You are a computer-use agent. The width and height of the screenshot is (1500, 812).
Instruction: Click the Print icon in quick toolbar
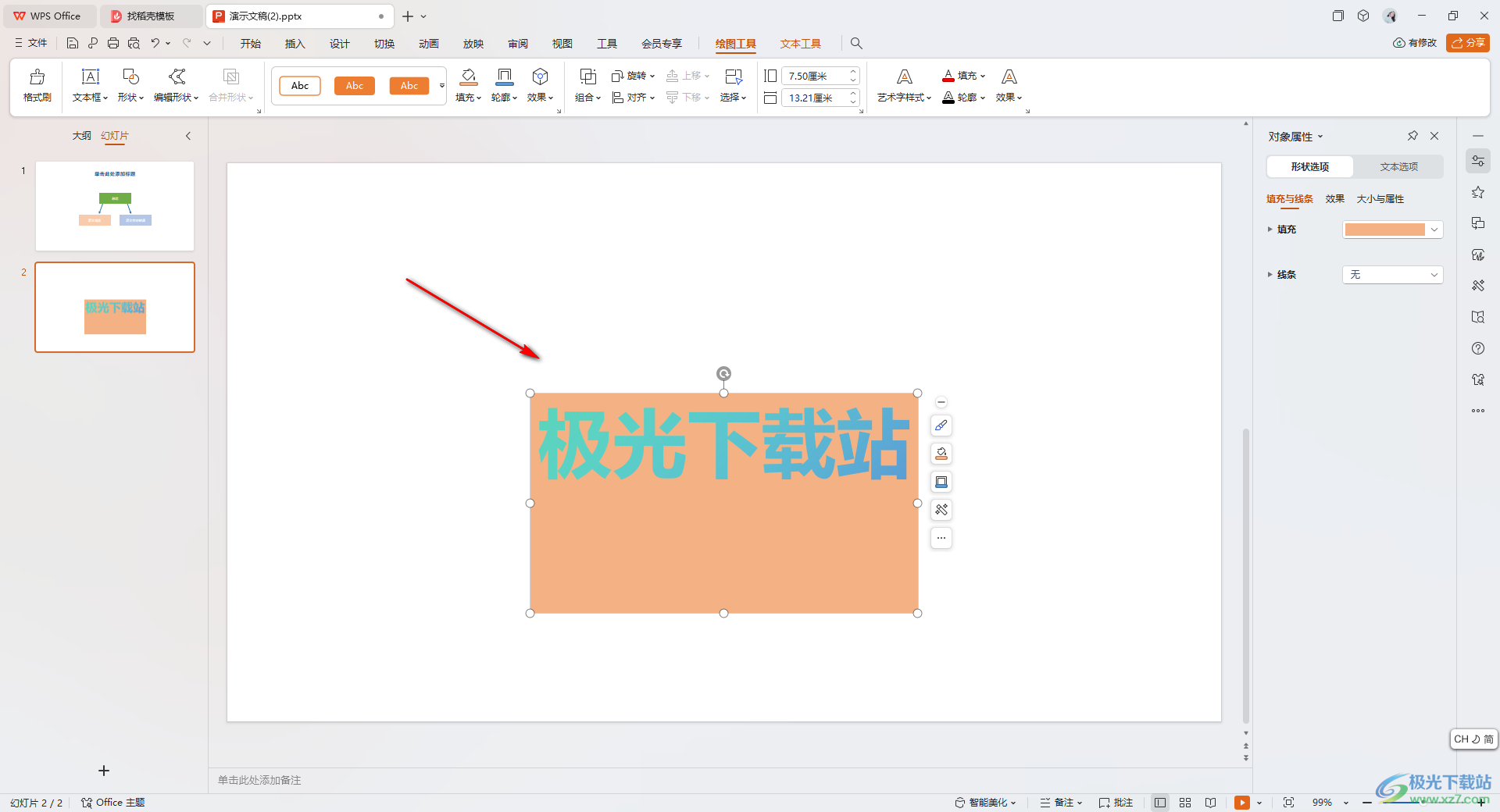click(113, 44)
